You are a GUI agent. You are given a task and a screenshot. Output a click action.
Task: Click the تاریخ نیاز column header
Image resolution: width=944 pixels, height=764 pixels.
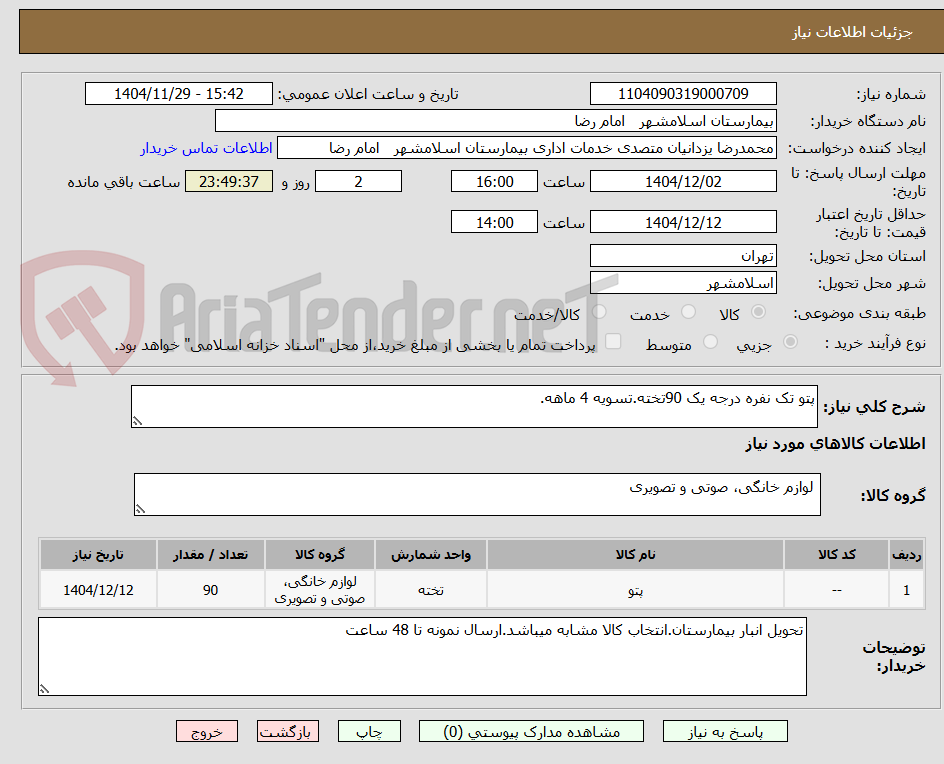(x=98, y=554)
